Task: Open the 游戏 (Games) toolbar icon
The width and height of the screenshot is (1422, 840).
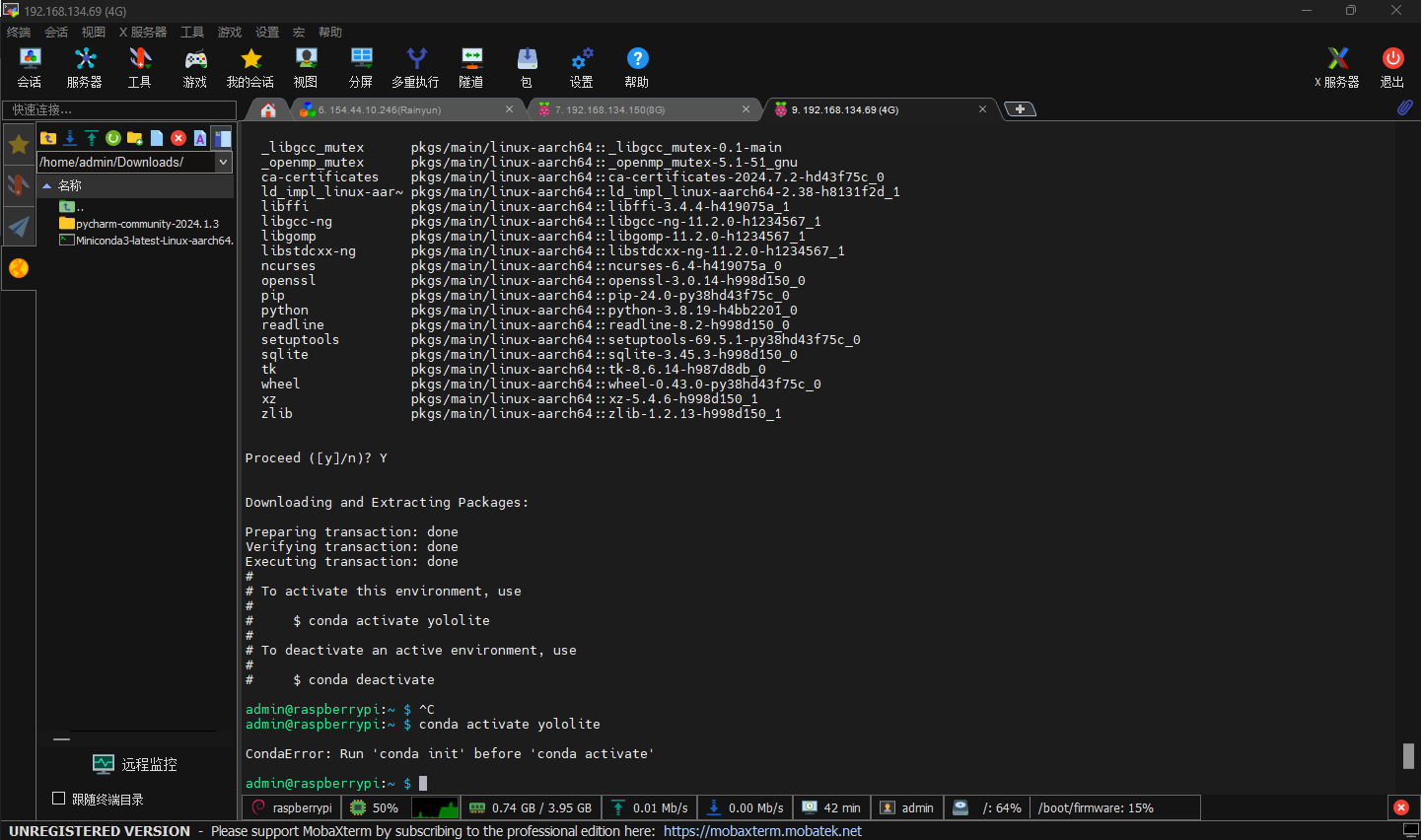Action: point(195,68)
